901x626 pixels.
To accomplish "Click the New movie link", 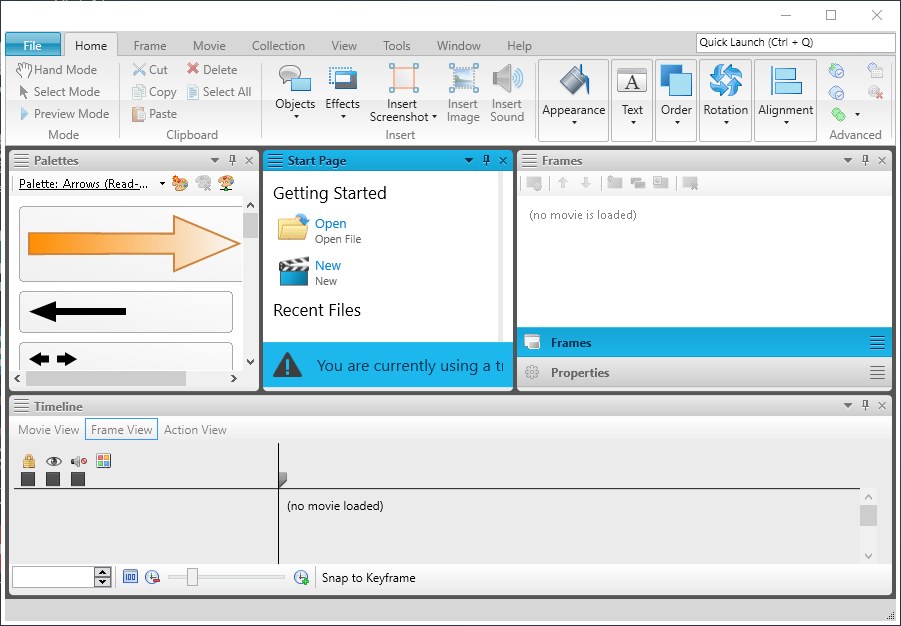I will coord(328,265).
